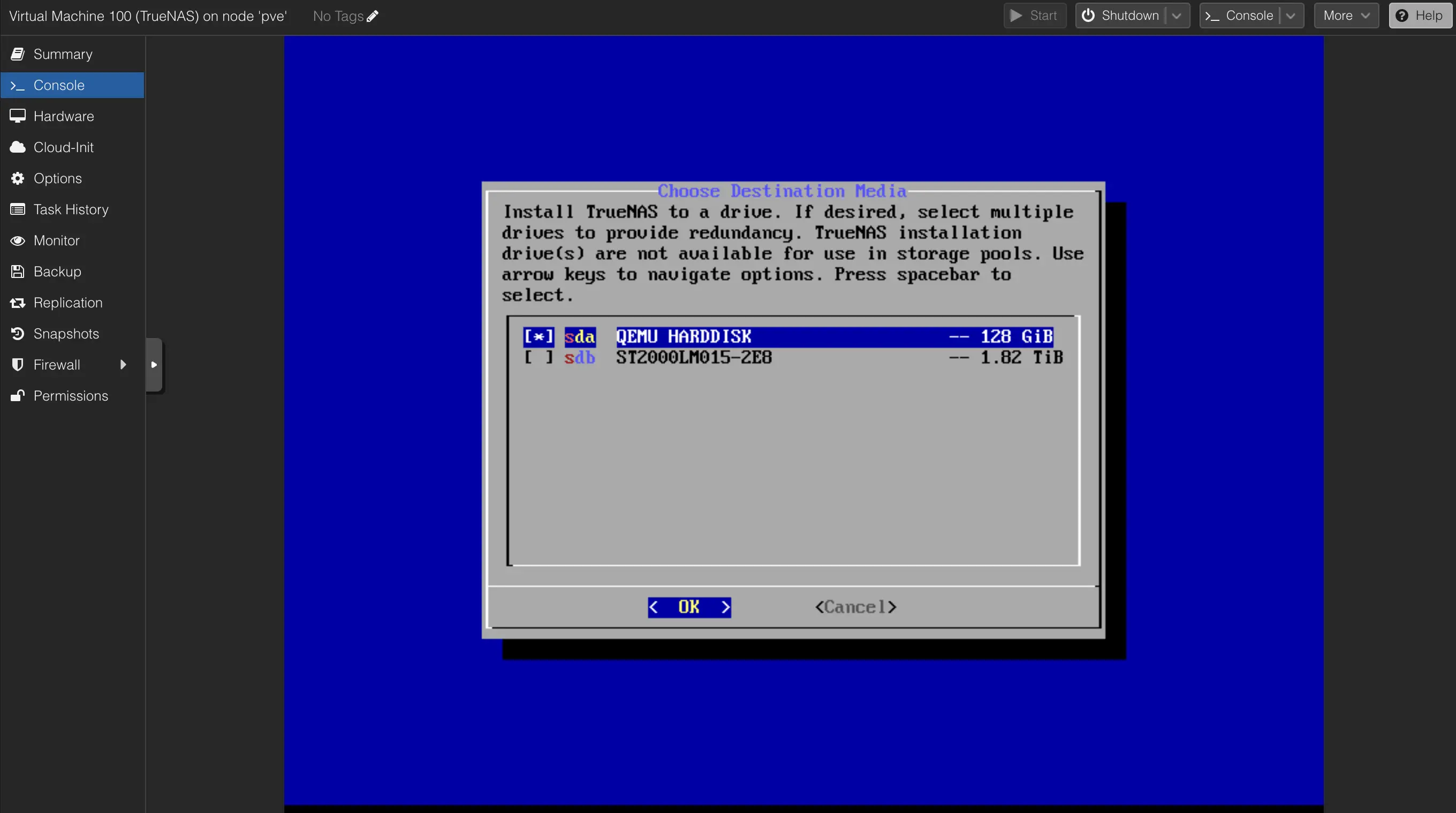Click the Shutdown power icon
Image resolution: width=1456 pixels, height=813 pixels.
(1088, 16)
